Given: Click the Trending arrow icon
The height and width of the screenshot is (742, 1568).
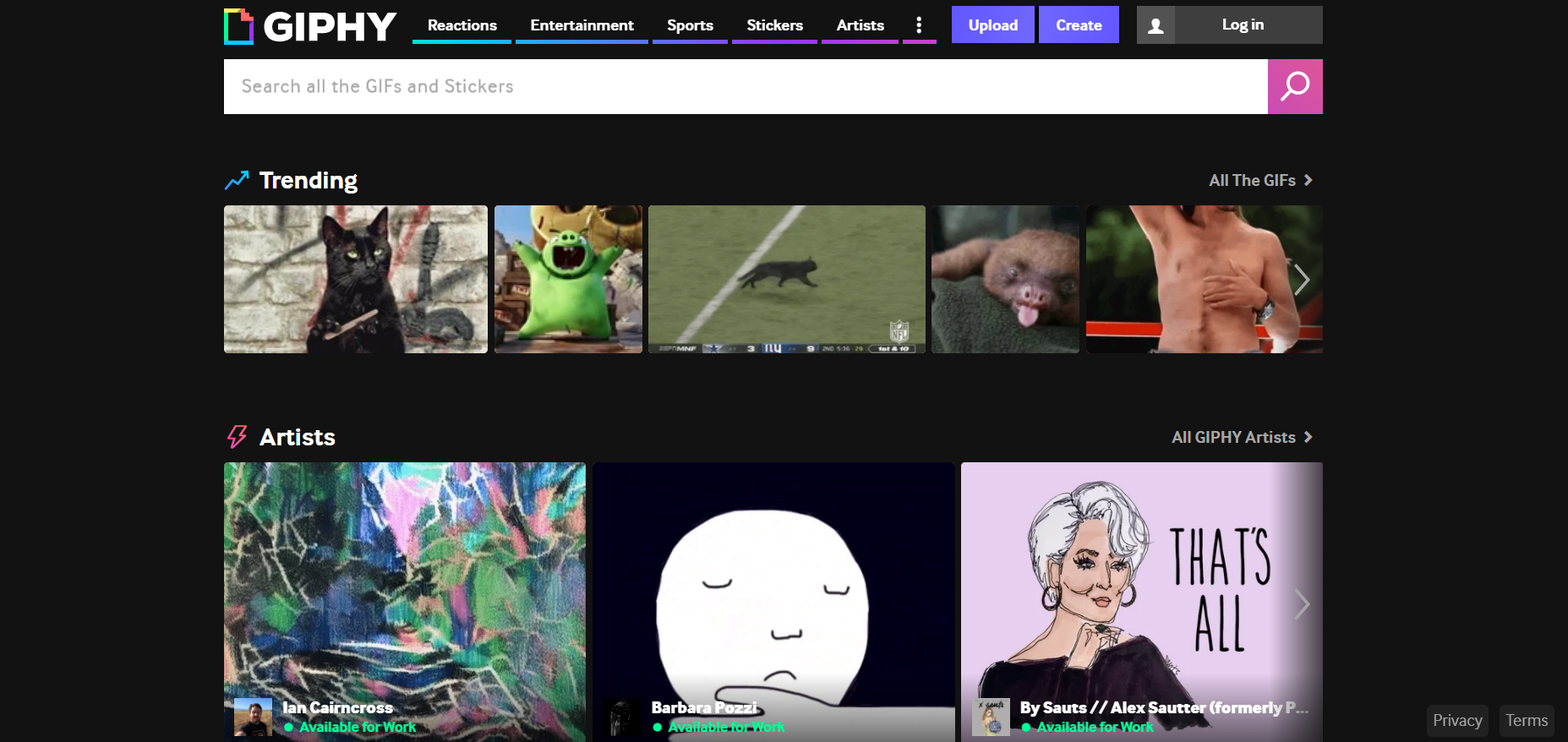Looking at the screenshot, I should [x=237, y=180].
